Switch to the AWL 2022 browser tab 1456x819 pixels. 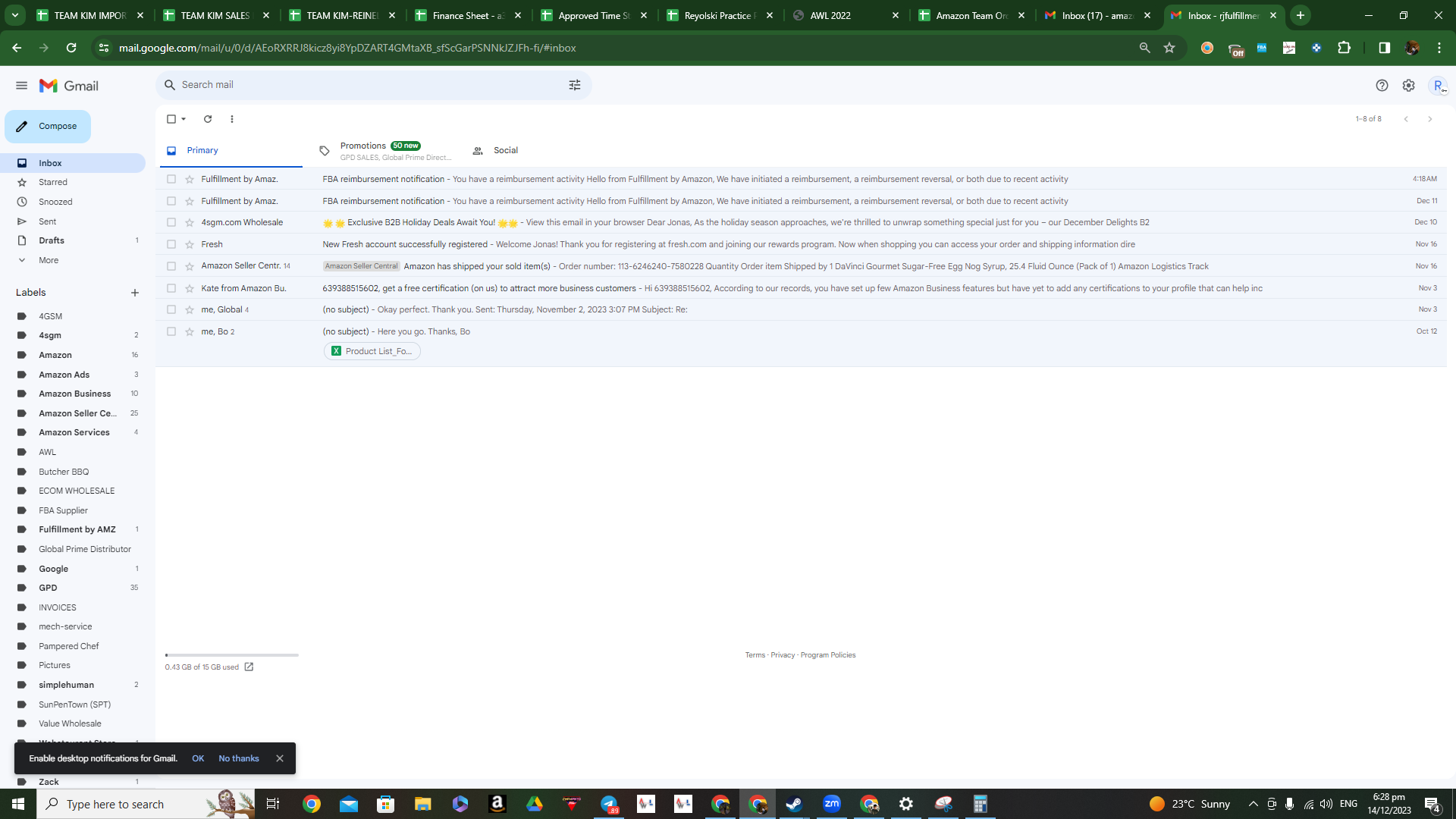[x=845, y=15]
